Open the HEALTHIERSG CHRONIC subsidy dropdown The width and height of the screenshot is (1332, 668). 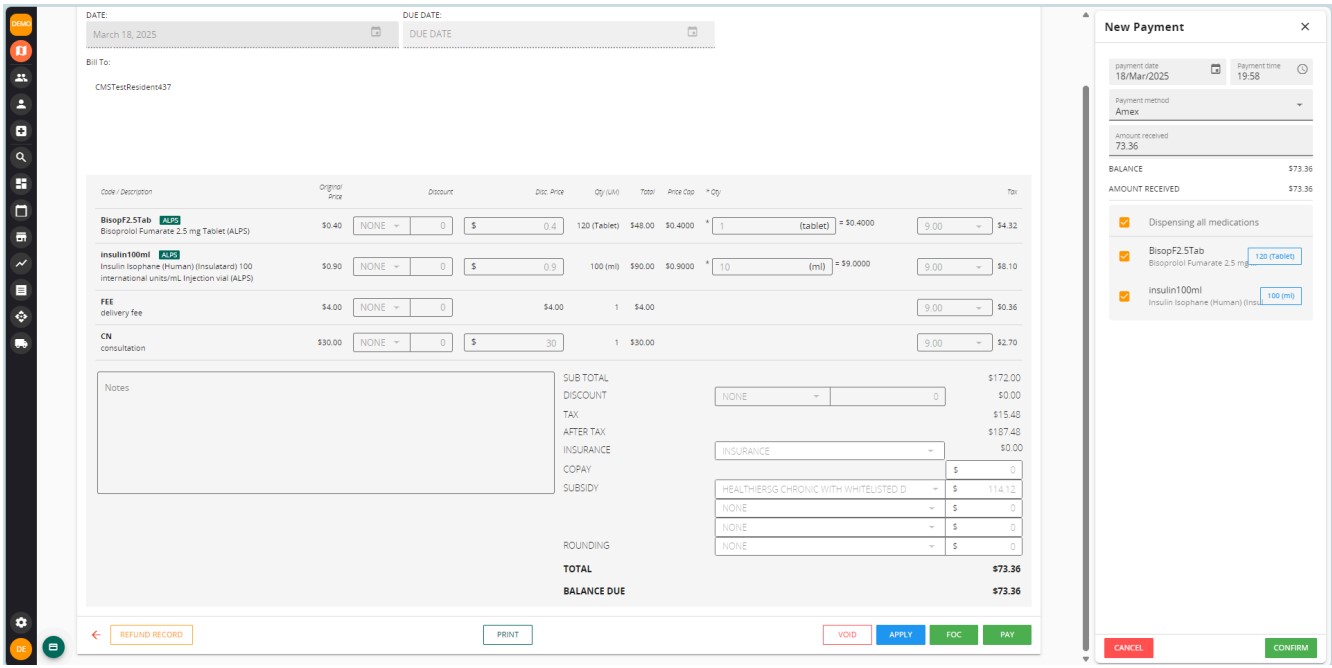point(830,489)
